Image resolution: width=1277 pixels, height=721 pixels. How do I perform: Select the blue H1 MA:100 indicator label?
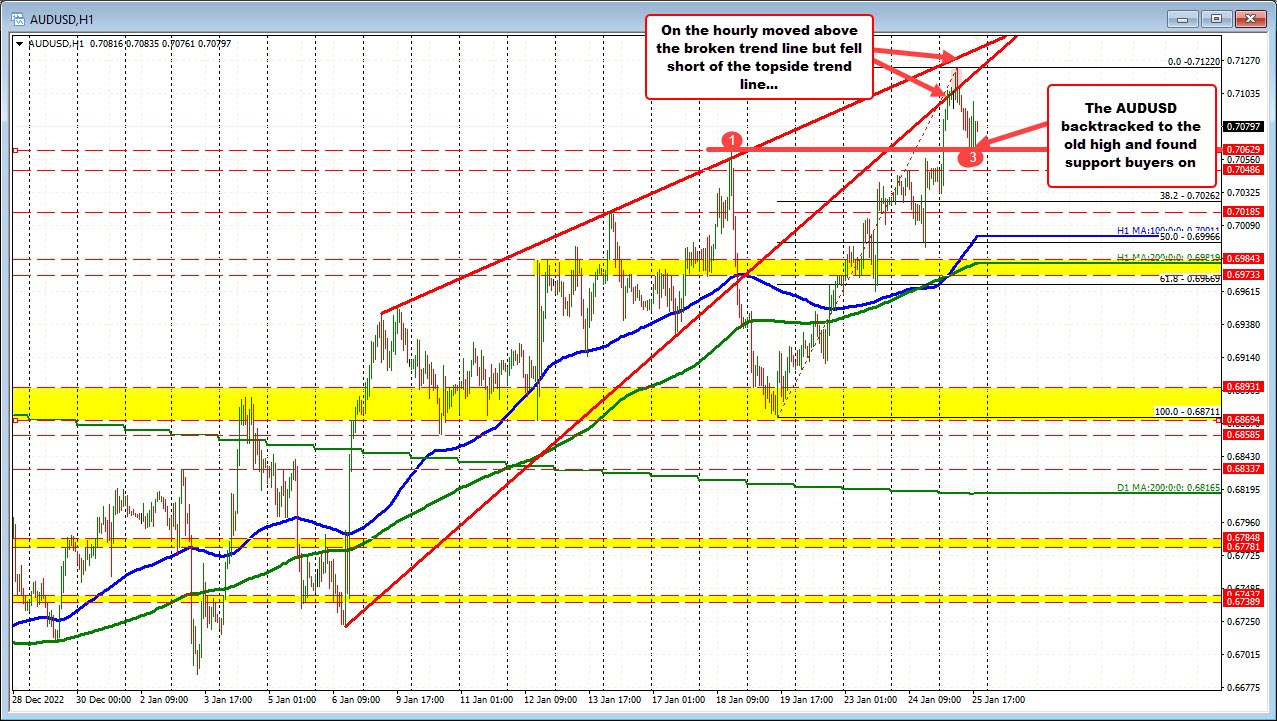(1168, 230)
